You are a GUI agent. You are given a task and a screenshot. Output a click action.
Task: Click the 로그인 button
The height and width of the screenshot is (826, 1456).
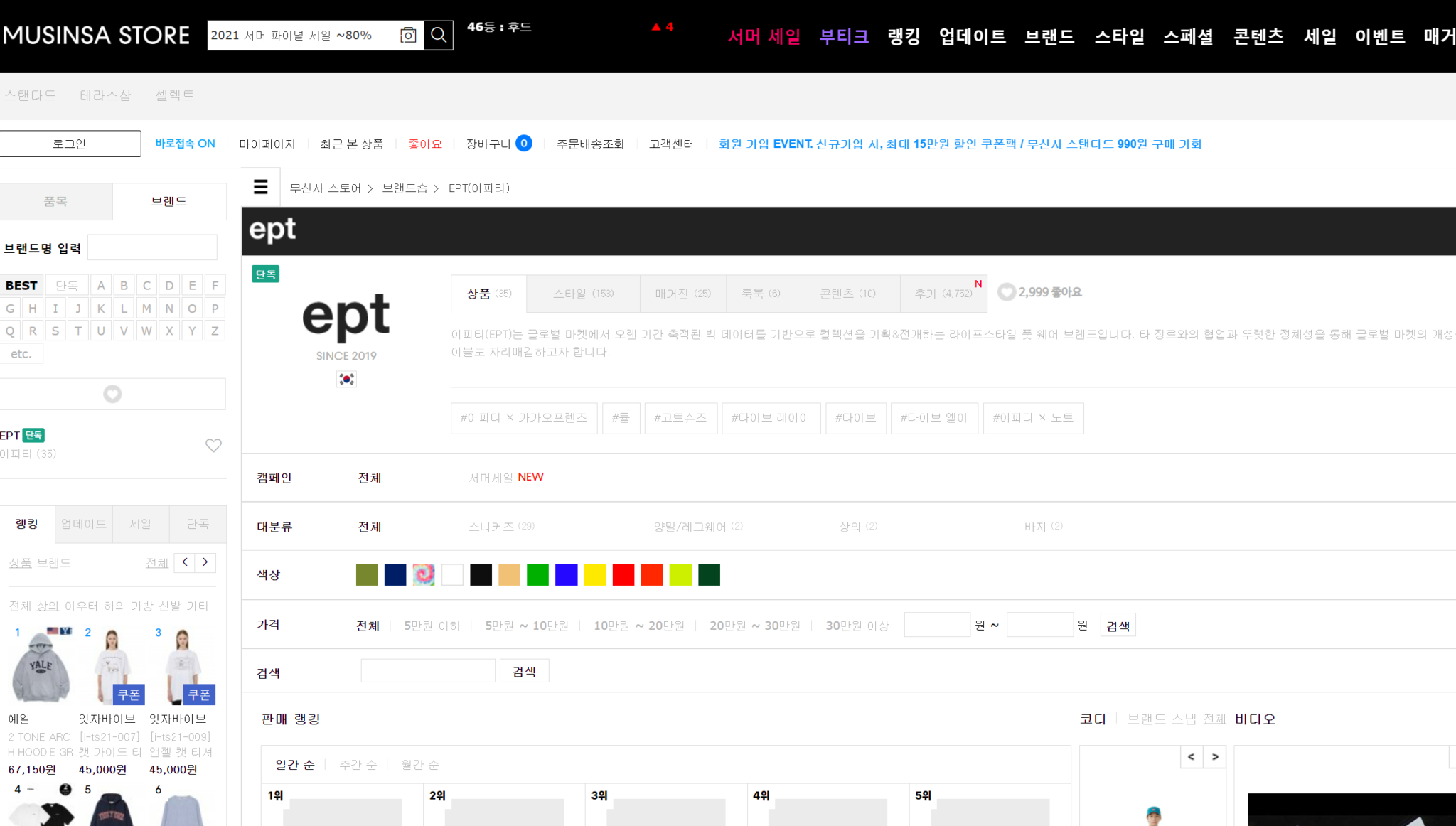[x=70, y=143]
